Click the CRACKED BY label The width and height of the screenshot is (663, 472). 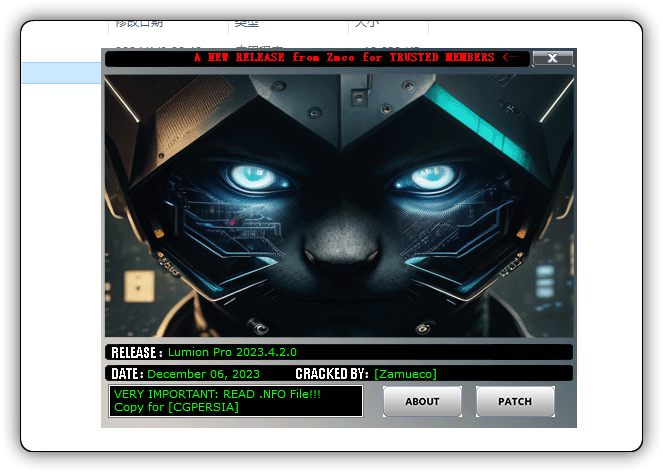tap(332, 374)
